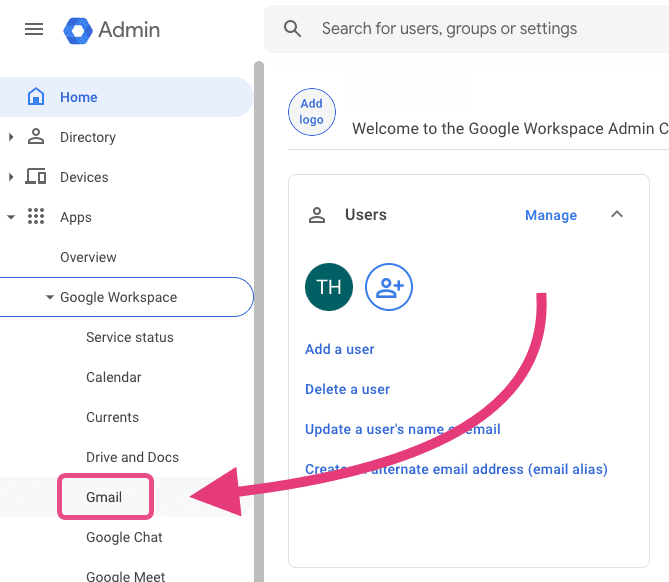The height and width of the screenshot is (582, 669).
Task: Click the sidebar vertical scrollbar
Action: click(x=259, y=322)
